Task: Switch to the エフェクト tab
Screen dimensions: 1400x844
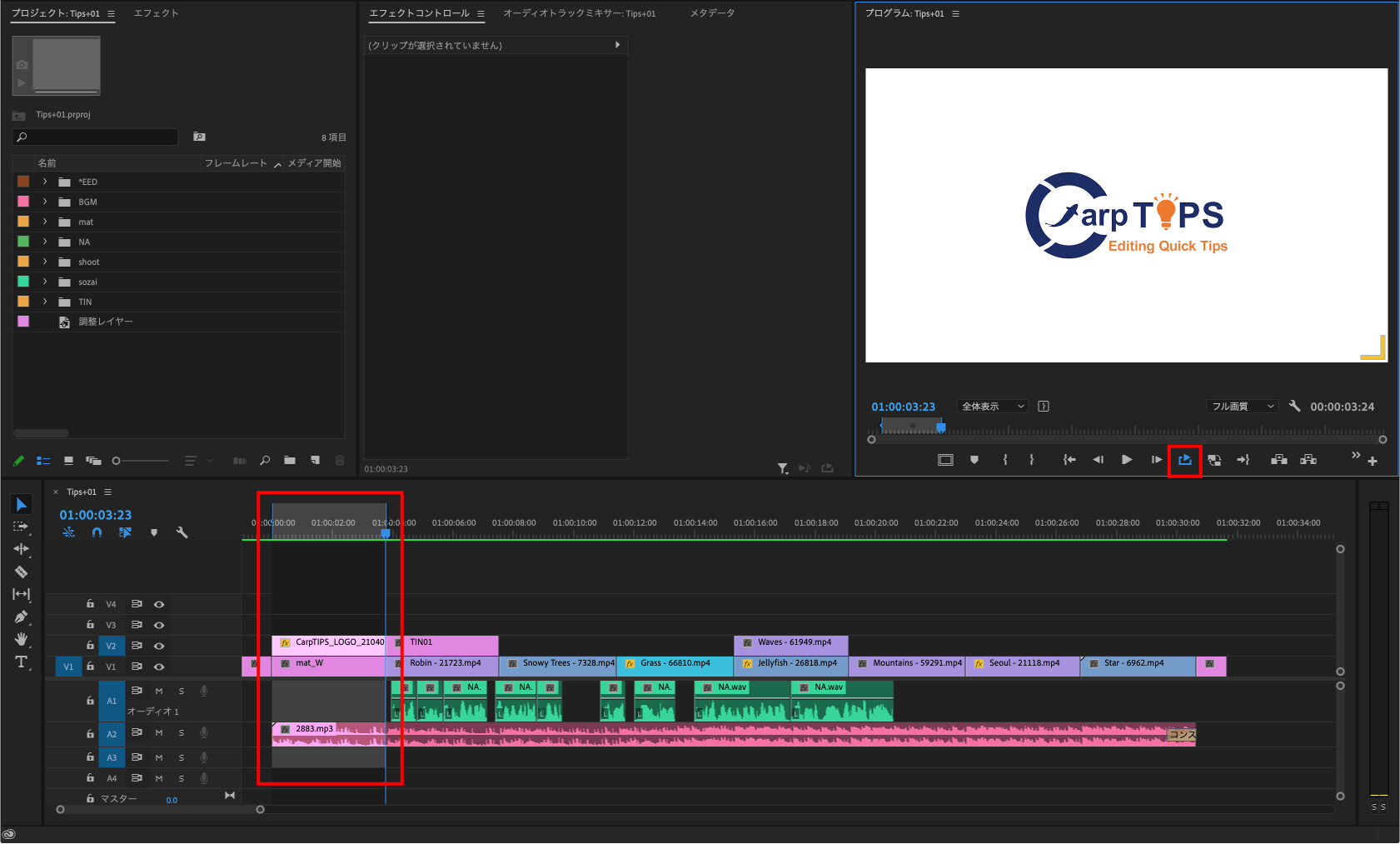Action: click(x=156, y=13)
